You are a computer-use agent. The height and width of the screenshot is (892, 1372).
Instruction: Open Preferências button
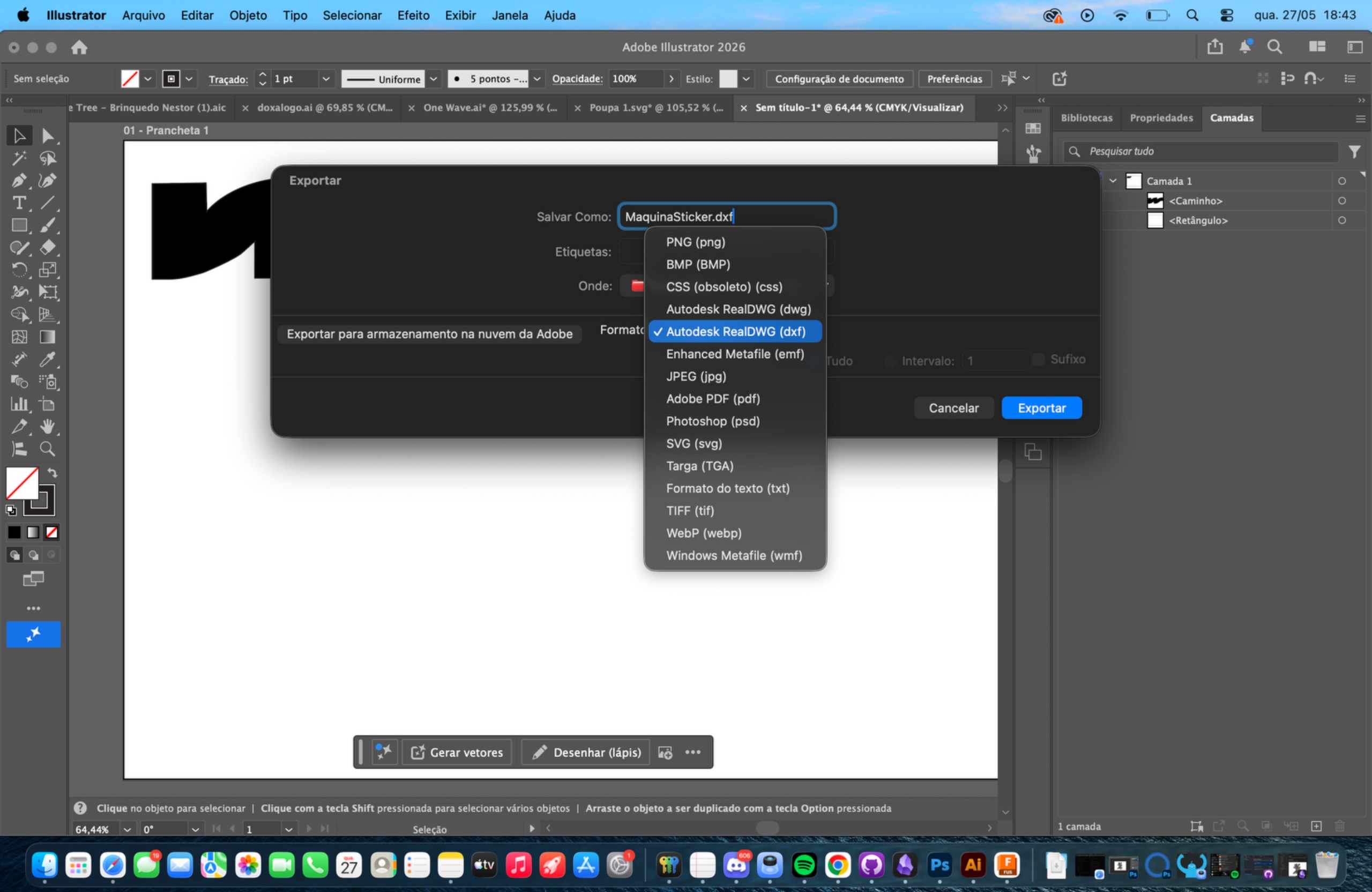pyautogui.click(x=954, y=78)
